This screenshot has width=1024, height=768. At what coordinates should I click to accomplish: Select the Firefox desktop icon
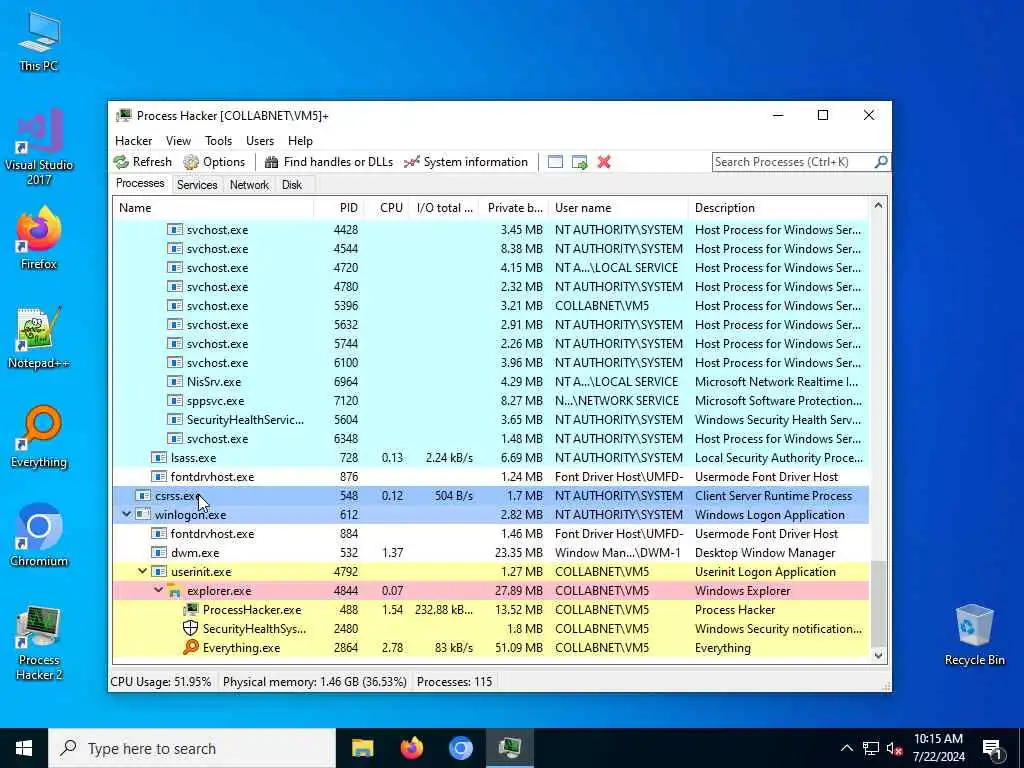tap(39, 238)
